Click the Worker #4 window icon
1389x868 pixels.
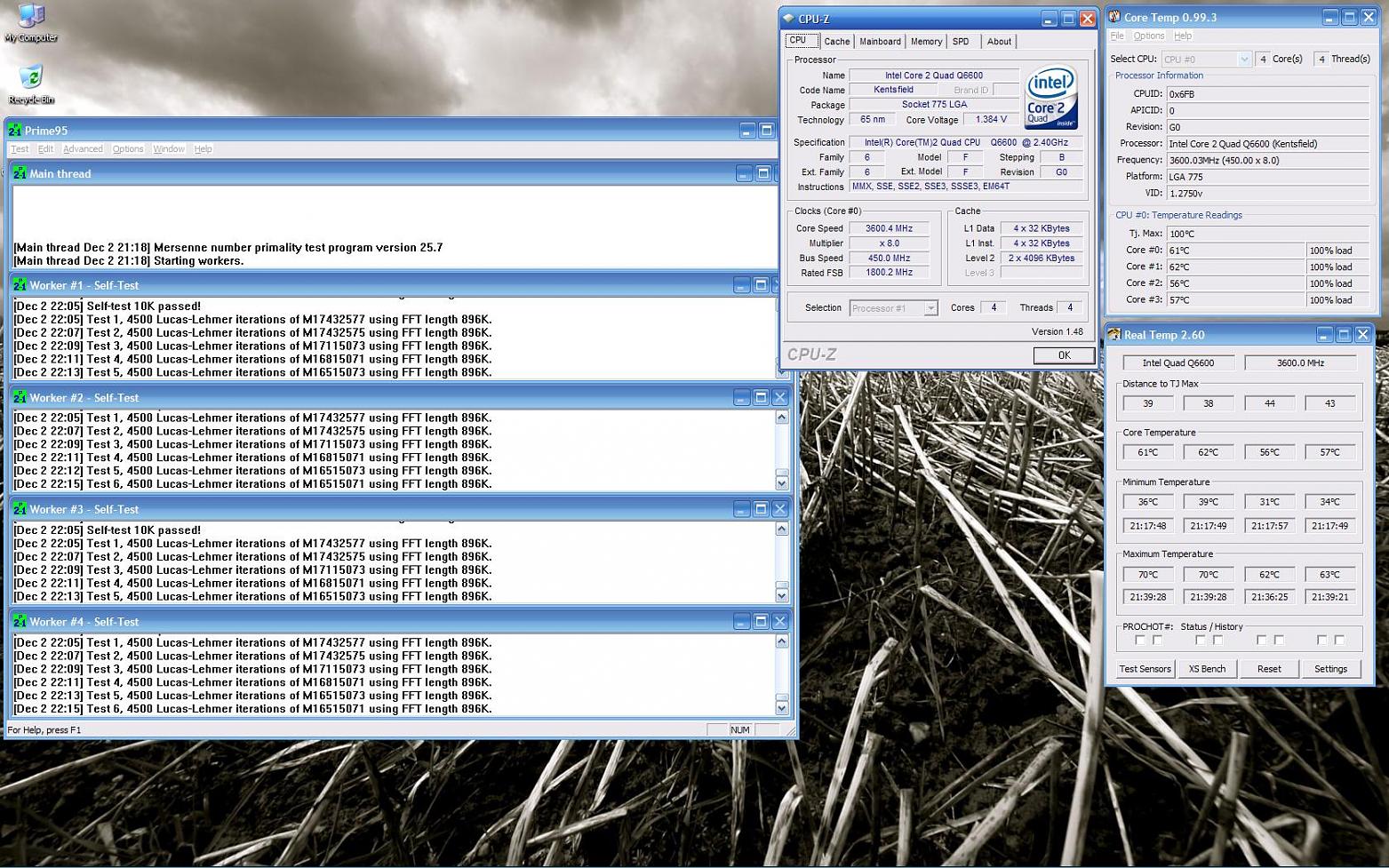tap(20, 621)
